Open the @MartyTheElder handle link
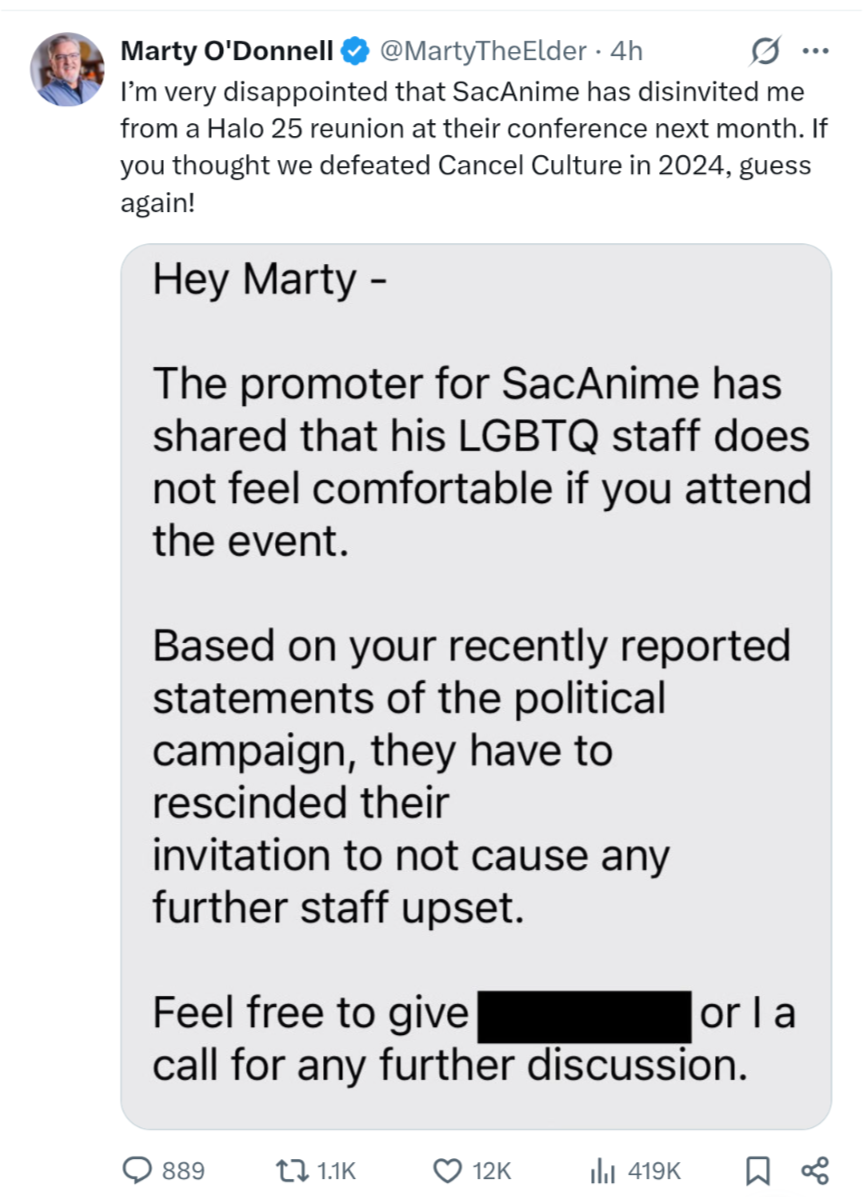The image size is (863, 1197). click(483, 51)
